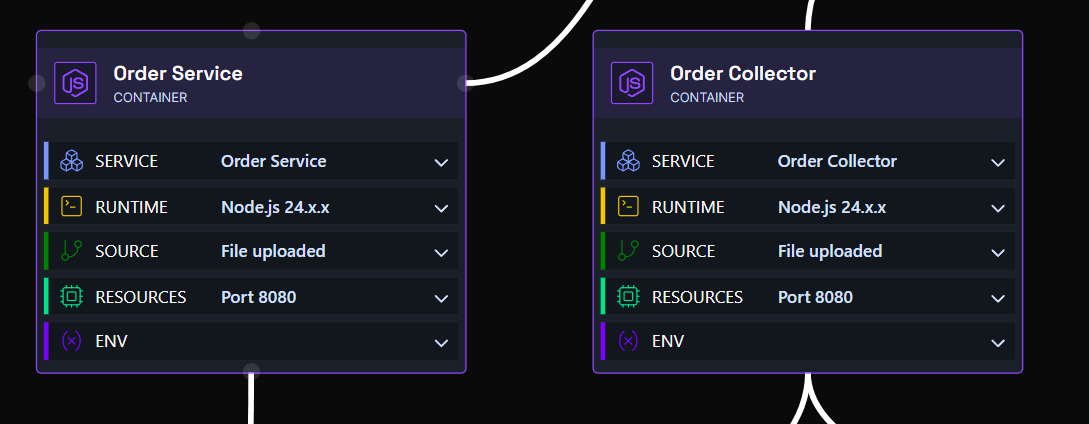Screen dimensions: 1089x424
Task: Click the bottom connection handle on Order Service
Action: [251, 371]
